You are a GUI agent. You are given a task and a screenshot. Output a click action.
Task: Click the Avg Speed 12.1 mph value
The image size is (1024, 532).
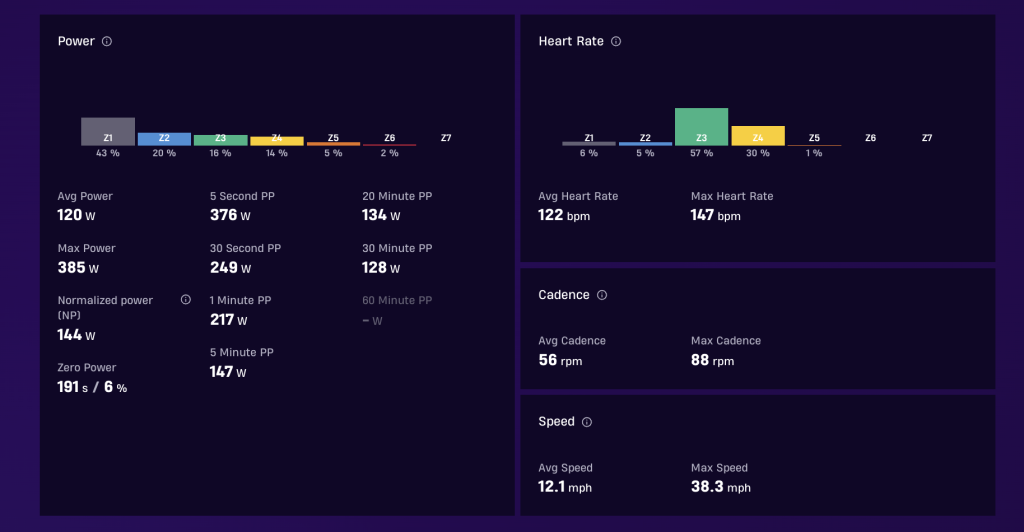[565, 487]
